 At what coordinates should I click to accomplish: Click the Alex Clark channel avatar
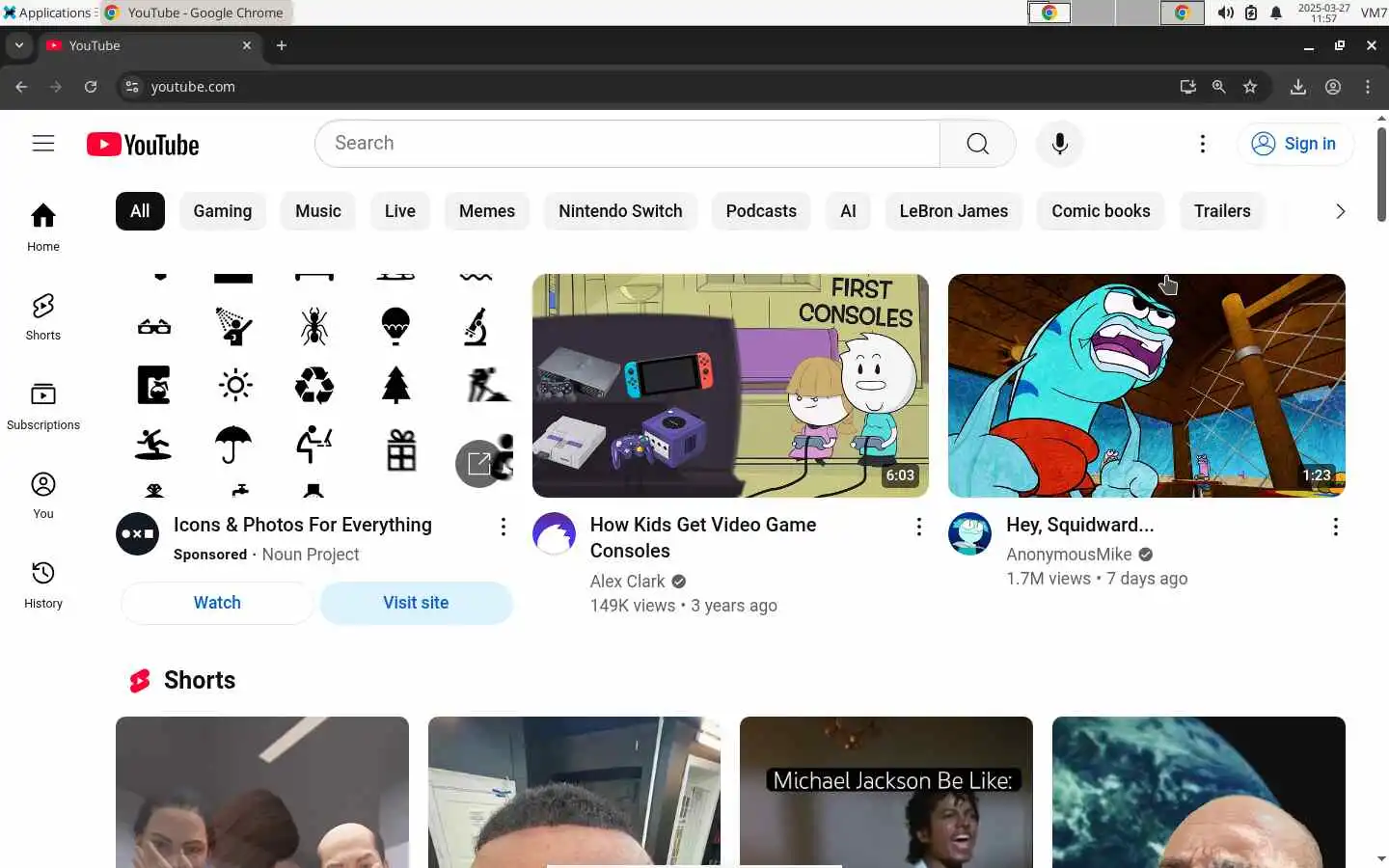[554, 533]
